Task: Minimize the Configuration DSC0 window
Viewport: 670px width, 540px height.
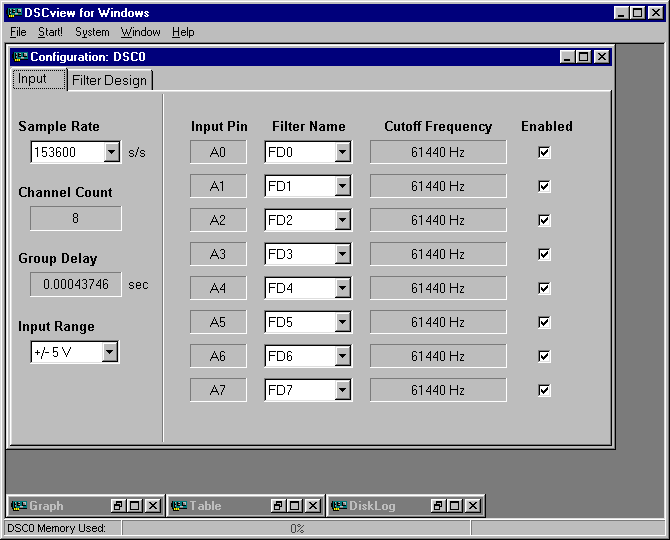Action: pyautogui.click(x=567, y=57)
